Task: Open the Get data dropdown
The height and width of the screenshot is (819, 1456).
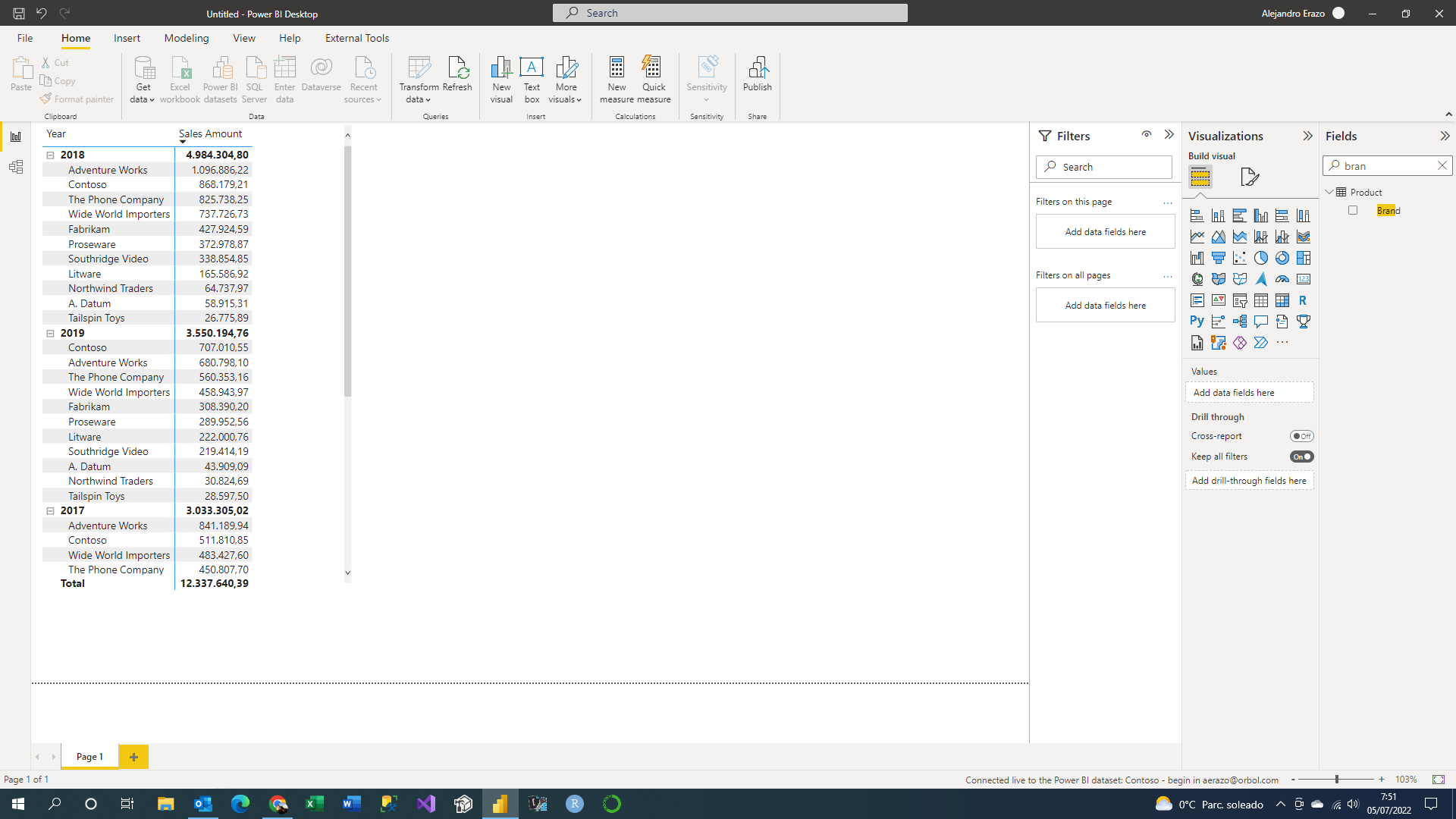Action: (x=143, y=80)
